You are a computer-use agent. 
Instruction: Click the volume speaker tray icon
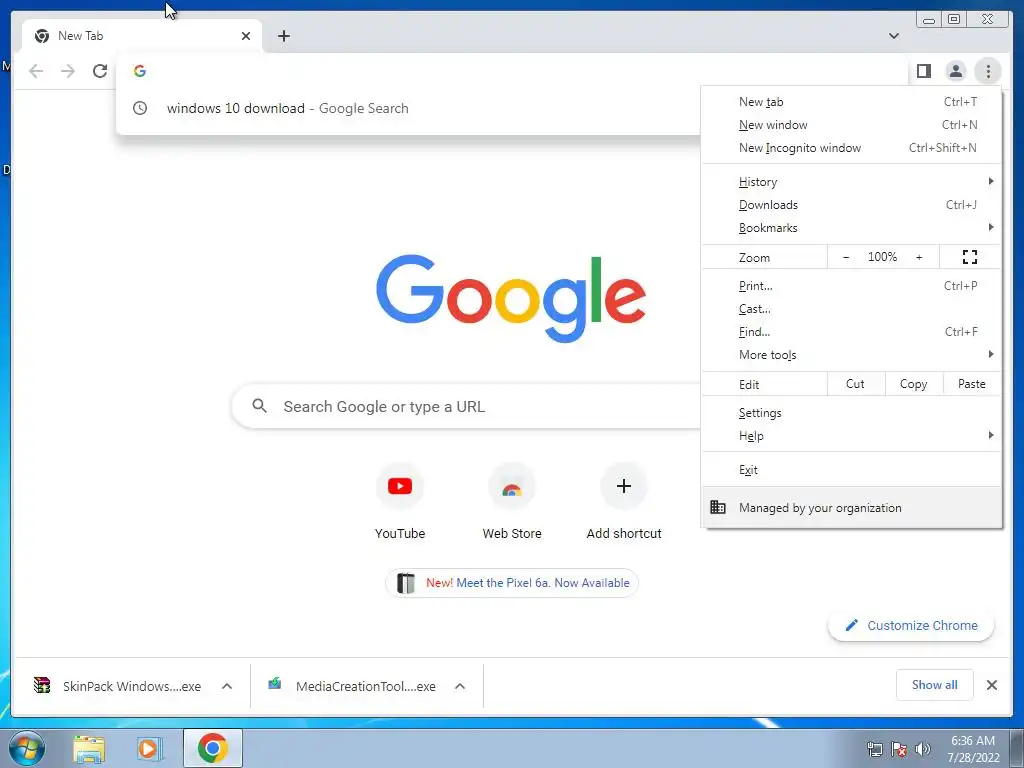[923, 749]
